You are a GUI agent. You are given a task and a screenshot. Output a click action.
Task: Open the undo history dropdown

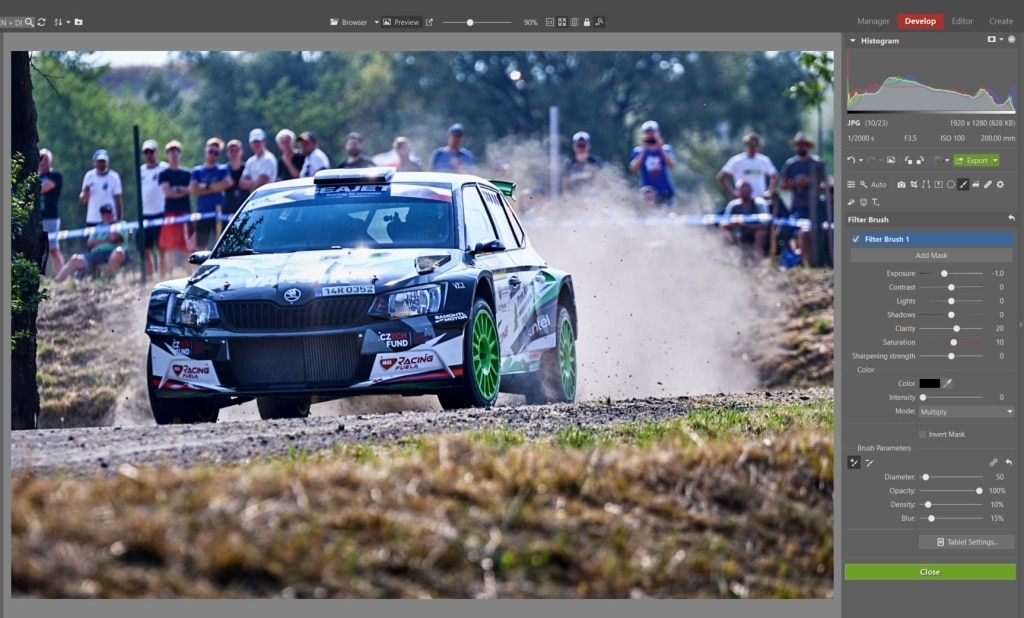pos(861,160)
